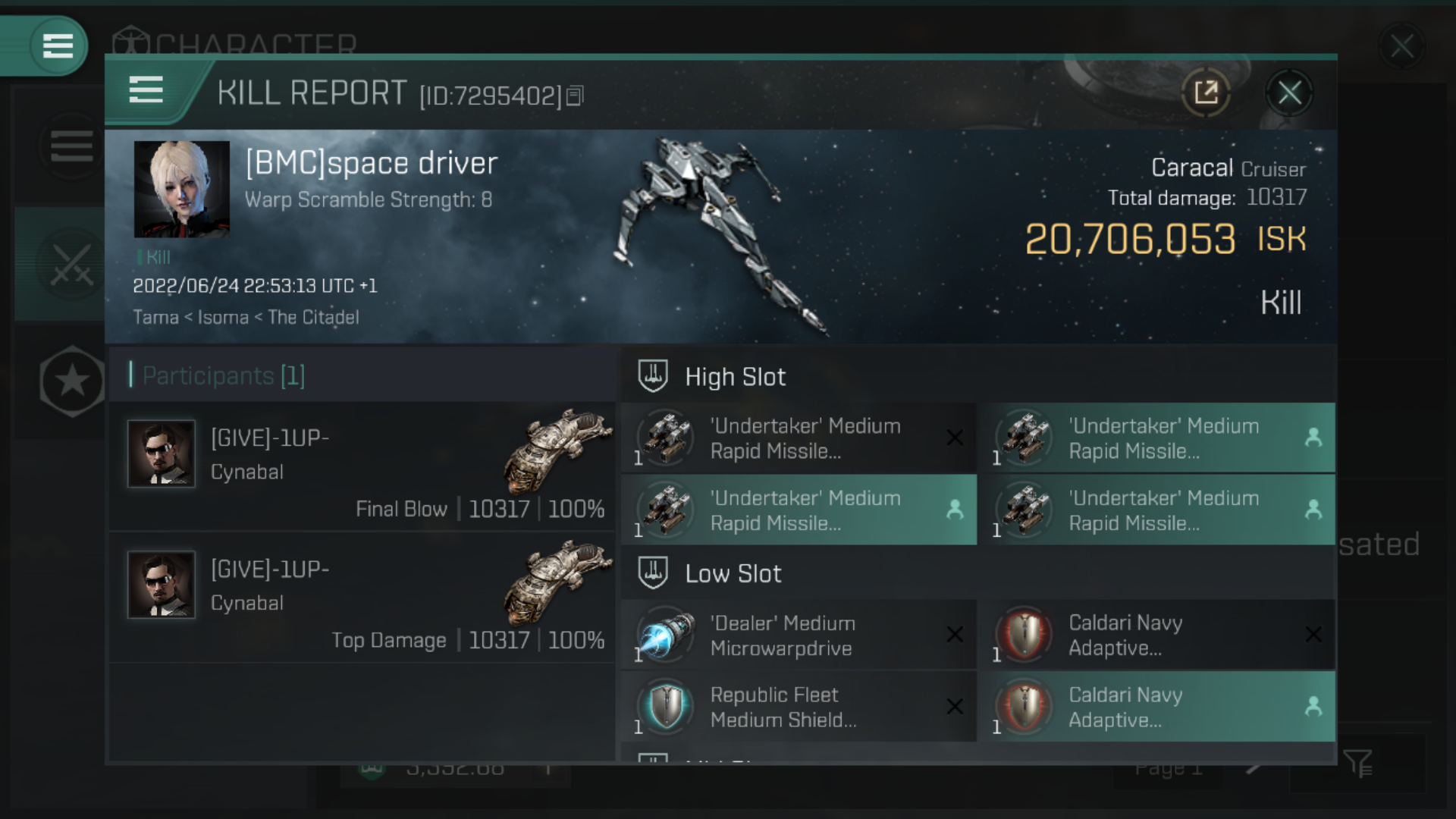Screen dimensions: 1456x819
Task: Click the character portrait of [GIVE]-1UP-
Action: click(x=162, y=452)
